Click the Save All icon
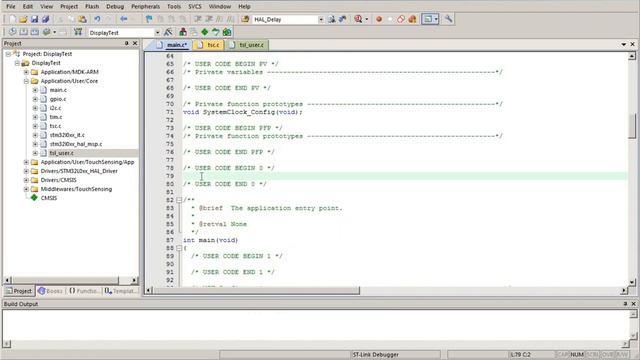Image resolution: width=640 pixels, height=360 pixels. (x=45, y=19)
